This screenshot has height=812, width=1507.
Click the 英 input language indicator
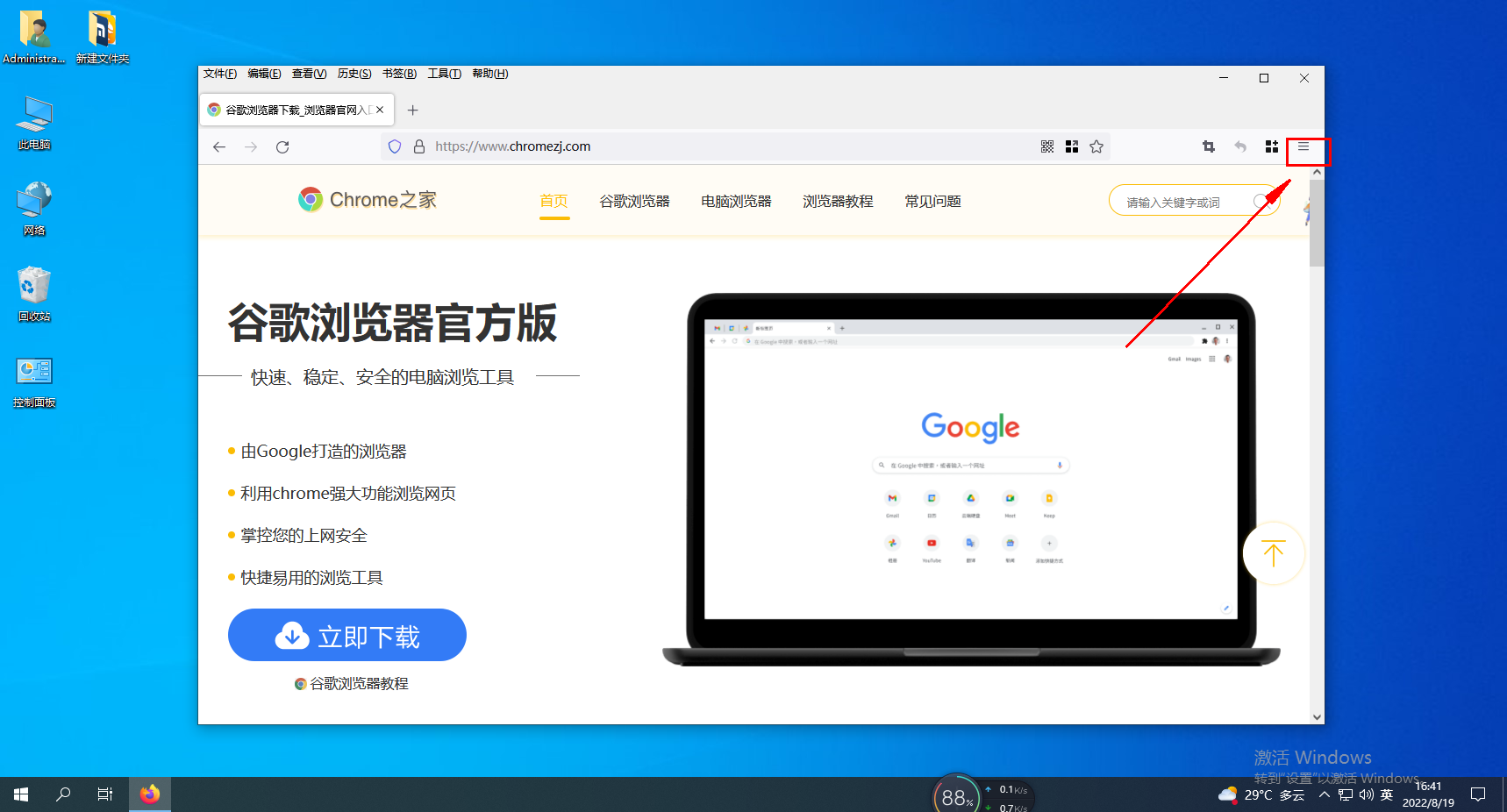pyautogui.click(x=1387, y=795)
